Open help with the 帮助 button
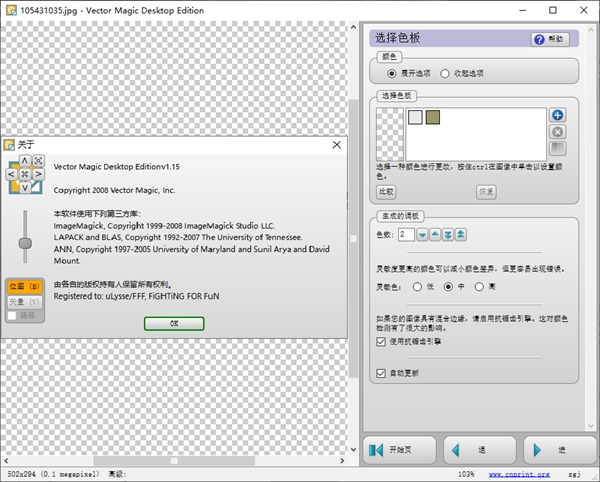The width and height of the screenshot is (600, 482). (x=549, y=39)
